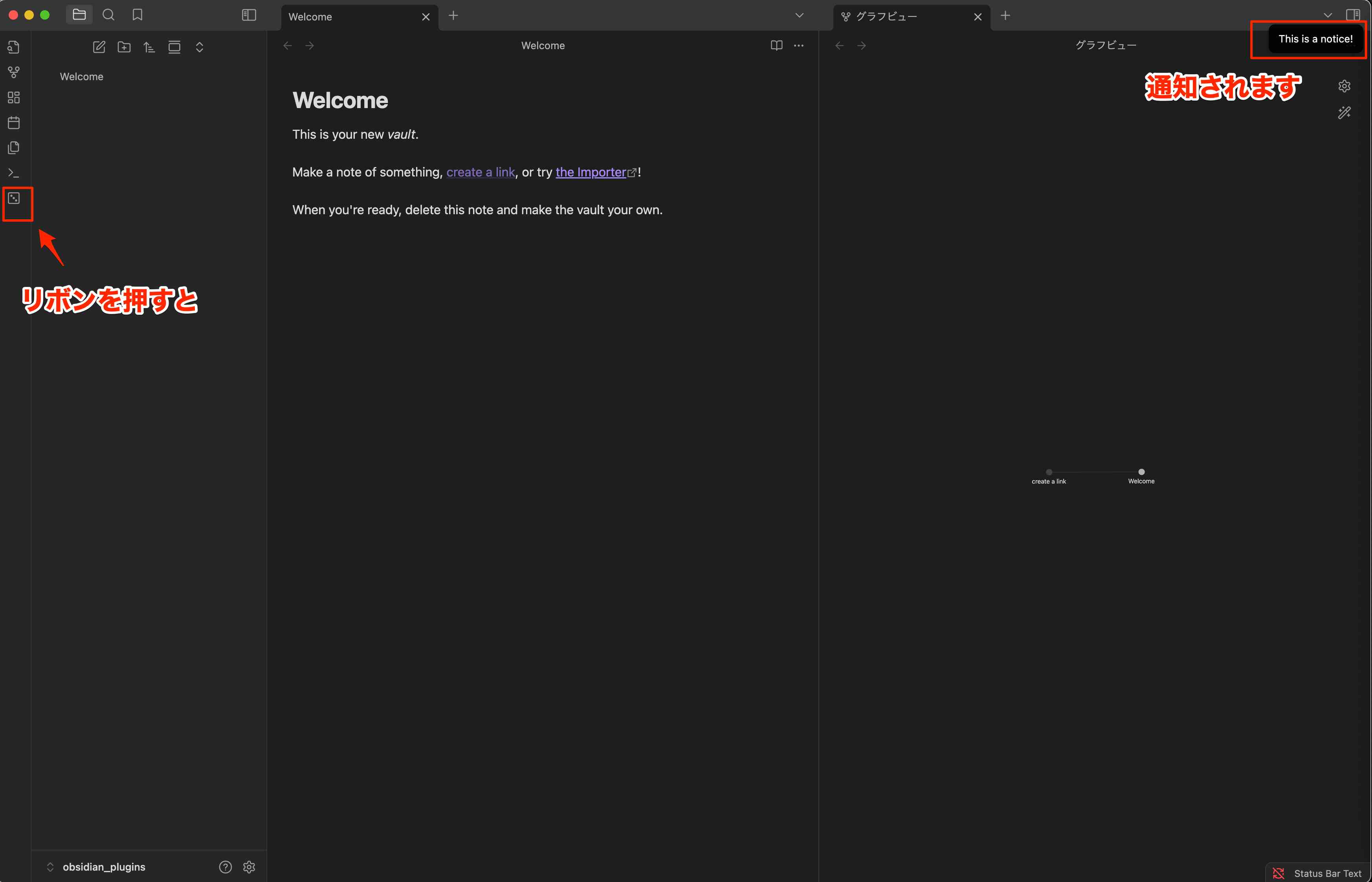Toggle right sidebar collapse
Viewport: 1372px width, 882px height.
pos(1353,15)
